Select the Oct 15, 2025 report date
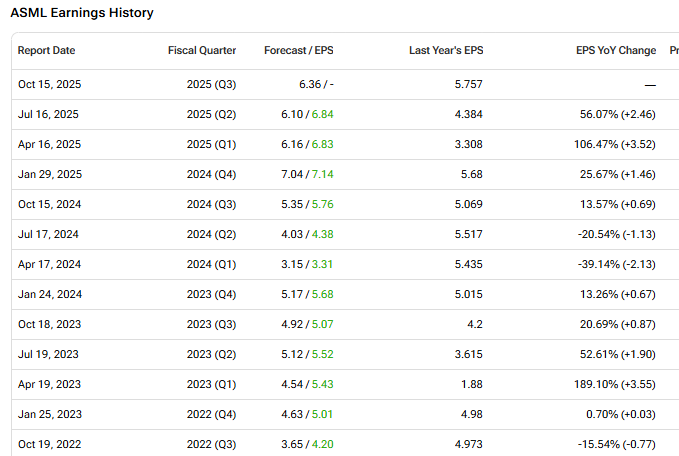 pyautogui.click(x=48, y=85)
